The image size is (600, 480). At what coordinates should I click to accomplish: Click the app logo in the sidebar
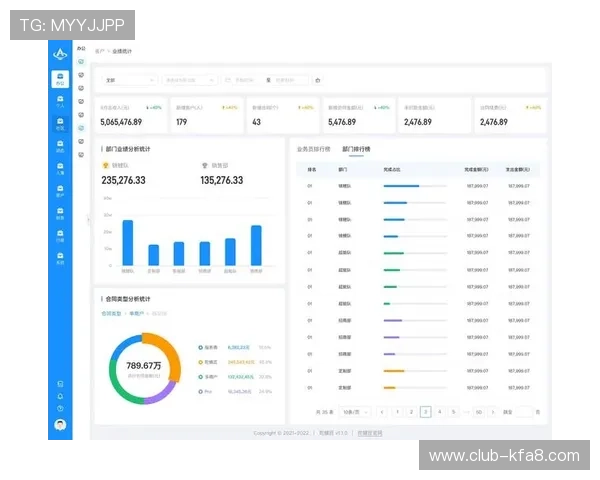click(61, 54)
